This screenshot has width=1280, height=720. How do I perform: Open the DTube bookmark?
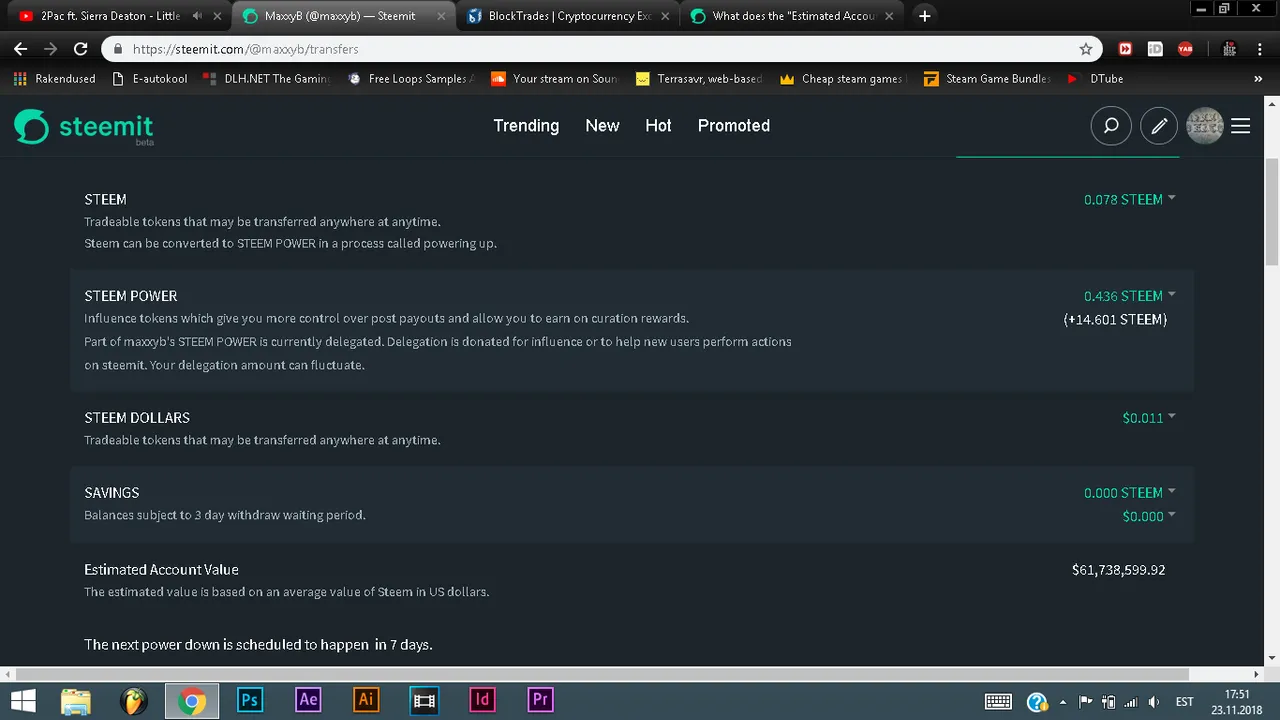click(1095, 79)
